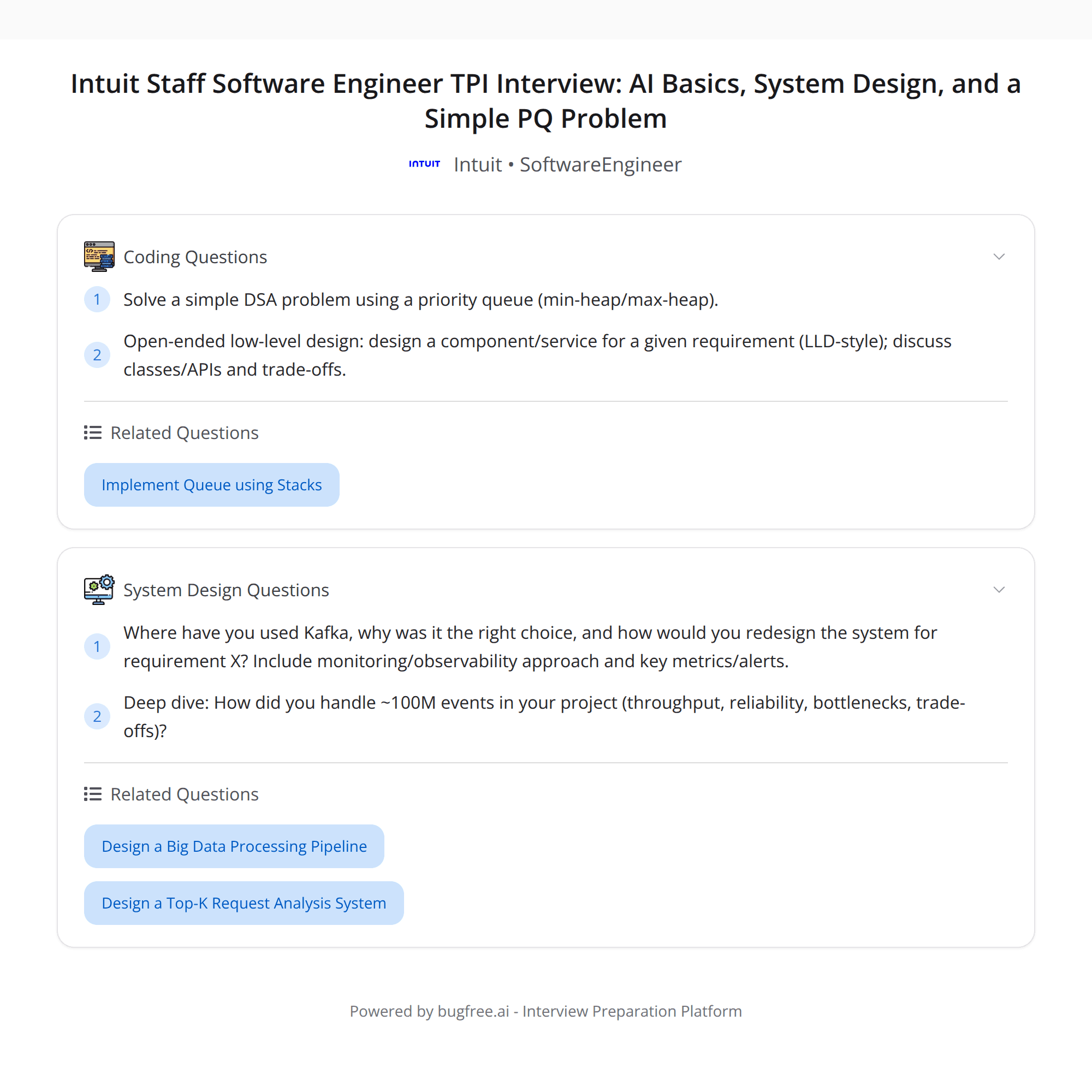Image resolution: width=1092 pixels, height=1092 pixels.
Task: Open Design a Top-K Request Analysis System
Action: point(244,903)
